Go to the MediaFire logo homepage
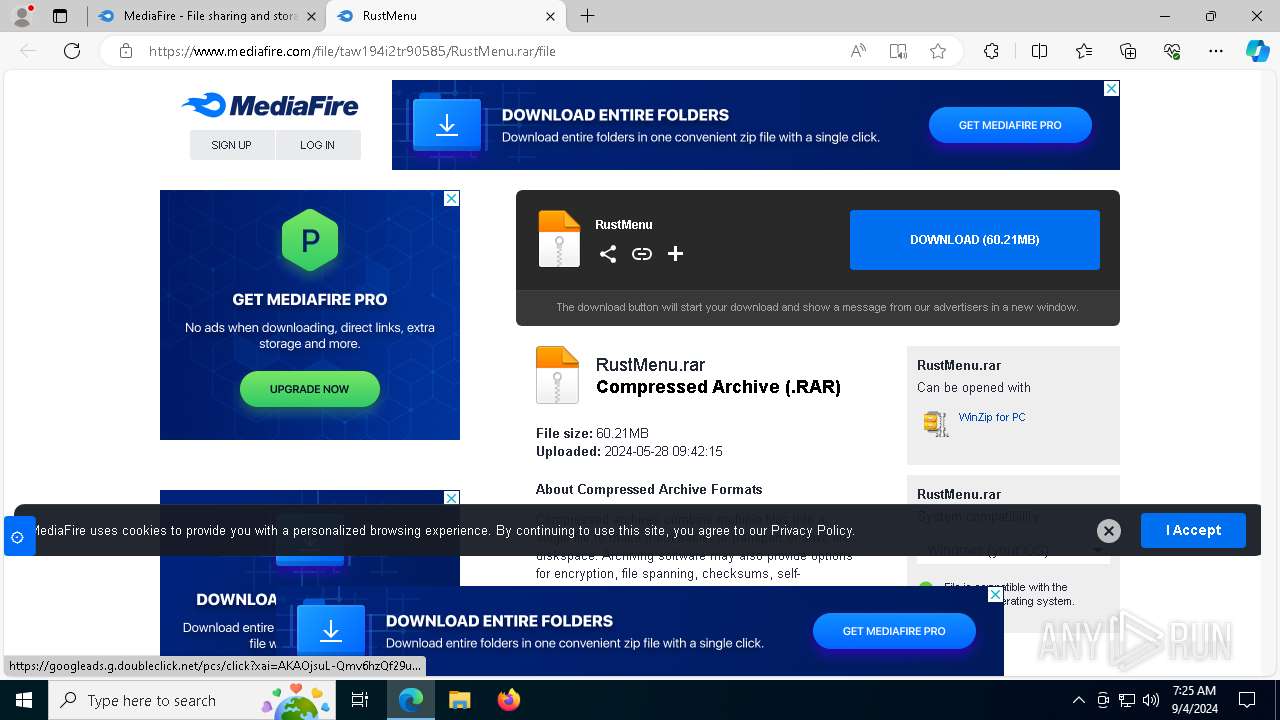Image resolution: width=1280 pixels, height=720 pixels. pyautogui.click(x=270, y=105)
